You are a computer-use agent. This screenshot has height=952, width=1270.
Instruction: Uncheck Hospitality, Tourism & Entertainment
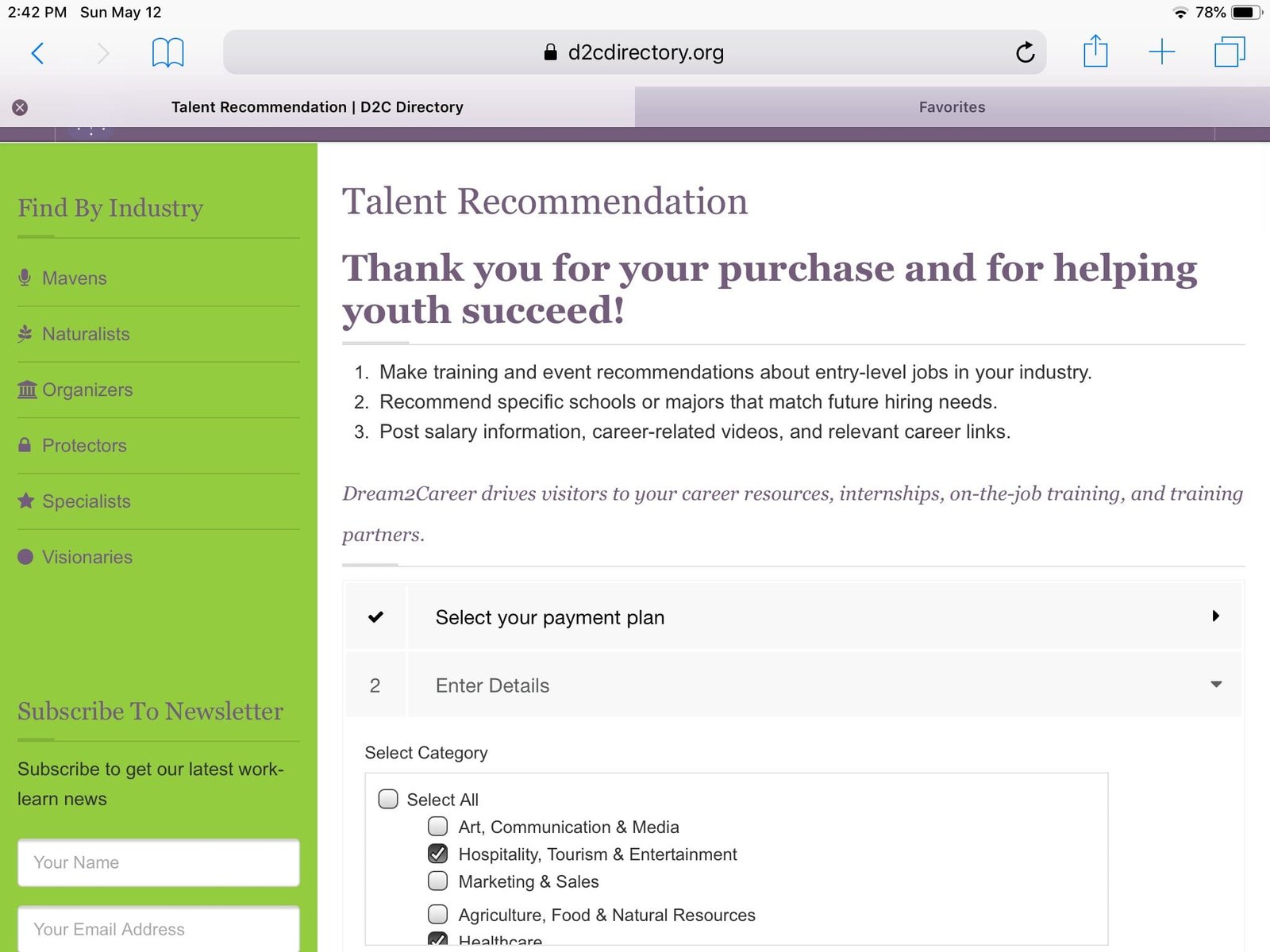[x=437, y=854]
